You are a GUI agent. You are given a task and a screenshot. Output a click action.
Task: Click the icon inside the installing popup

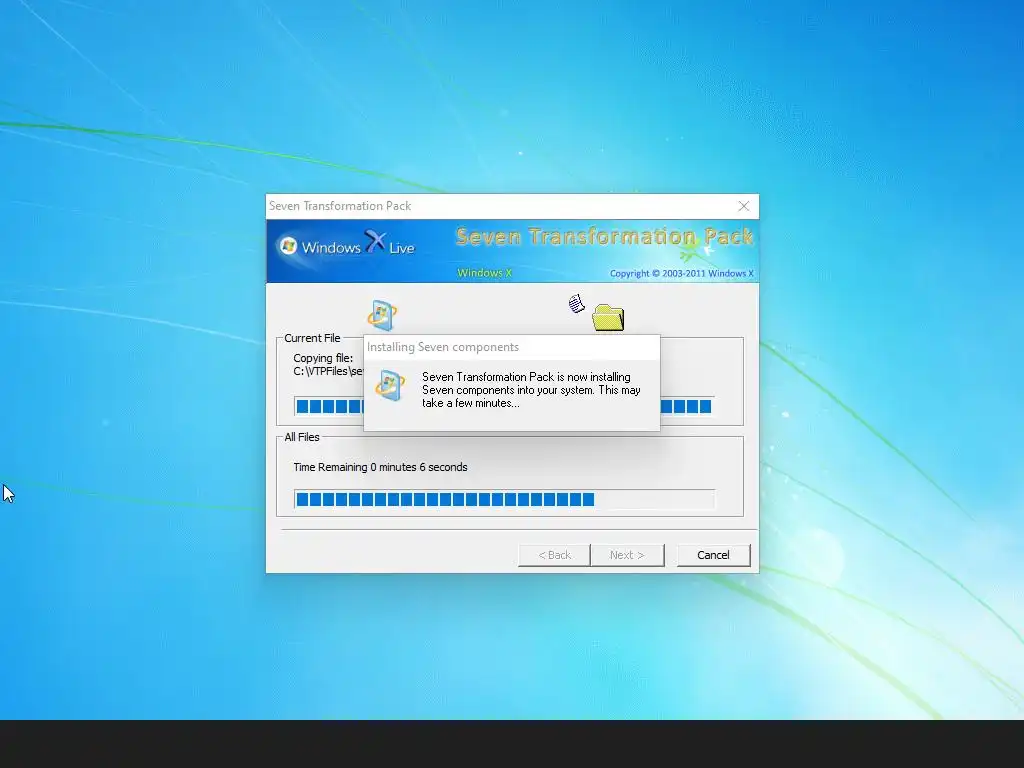coord(390,385)
